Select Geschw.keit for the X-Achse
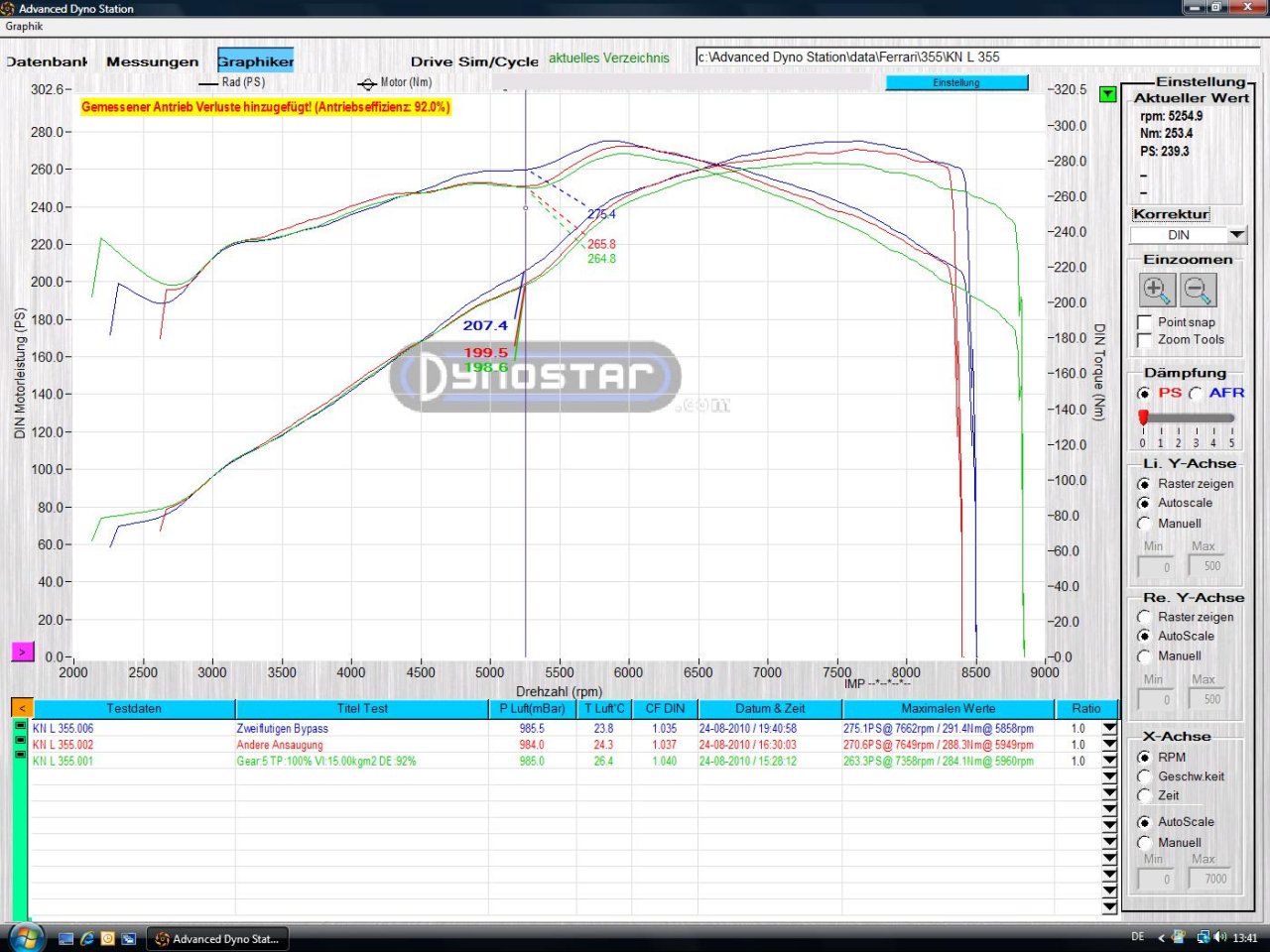This screenshot has height=952, width=1270. pos(1144,776)
